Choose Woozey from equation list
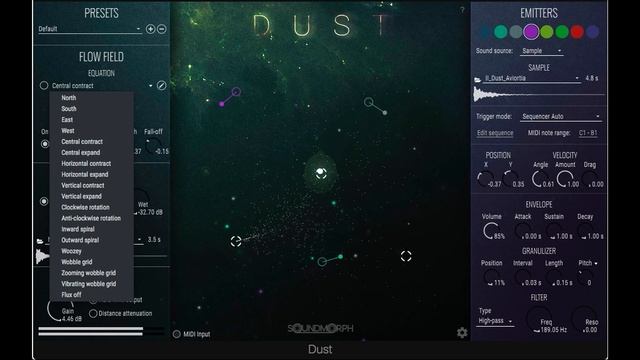 pyautogui.click(x=71, y=251)
